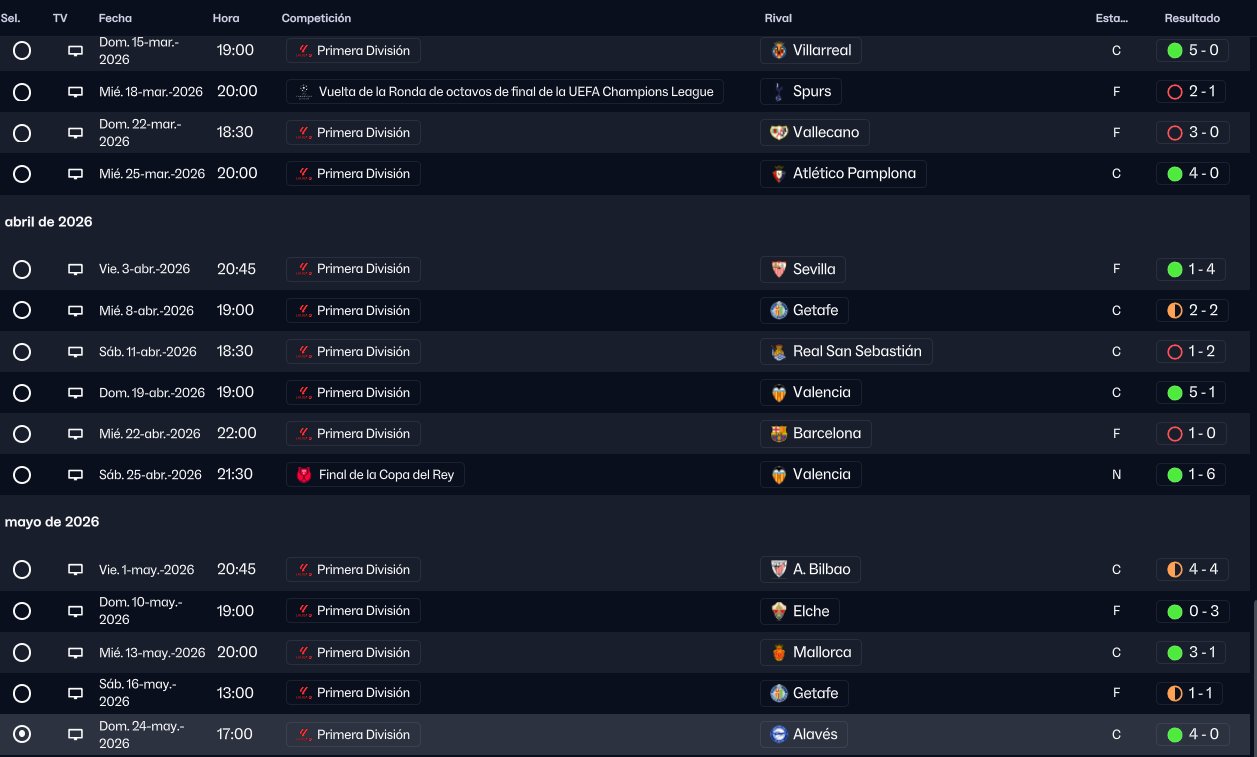Select the radio button for the Alavés match
This screenshot has height=757, width=1257.
tap(22, 734)
